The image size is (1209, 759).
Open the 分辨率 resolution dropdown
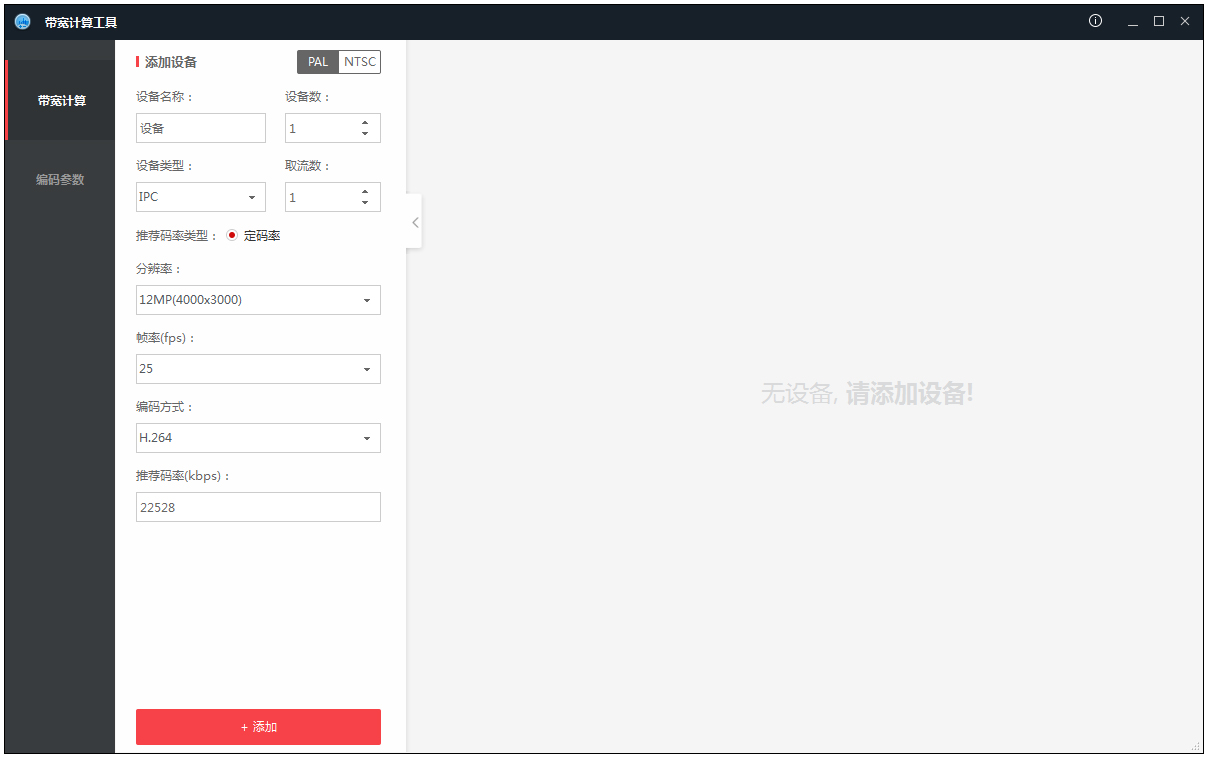tap(258, 300)
